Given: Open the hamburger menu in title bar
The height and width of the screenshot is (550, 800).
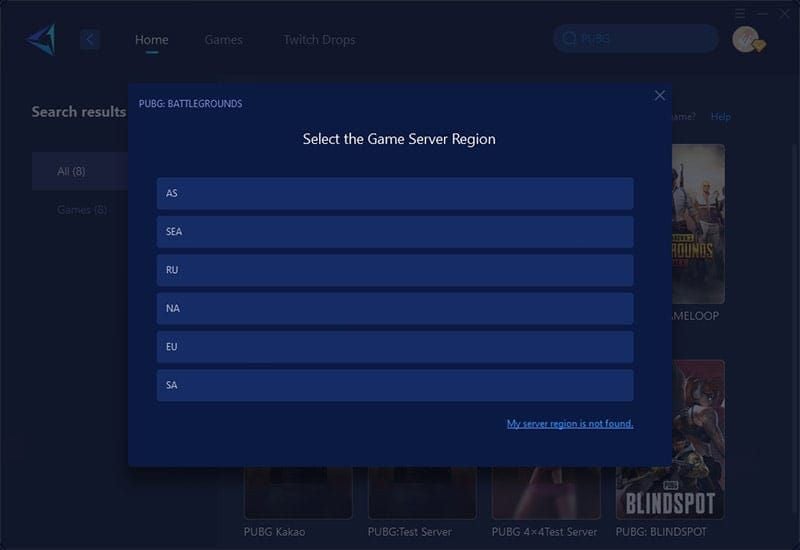Looking at the screenshot, I should [x=740, y=14].
